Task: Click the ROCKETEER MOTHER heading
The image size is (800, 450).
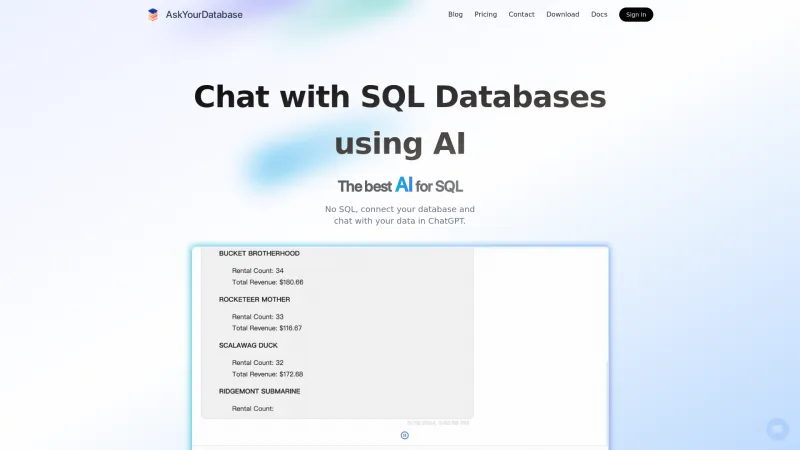Action: [x=254, y=299]
